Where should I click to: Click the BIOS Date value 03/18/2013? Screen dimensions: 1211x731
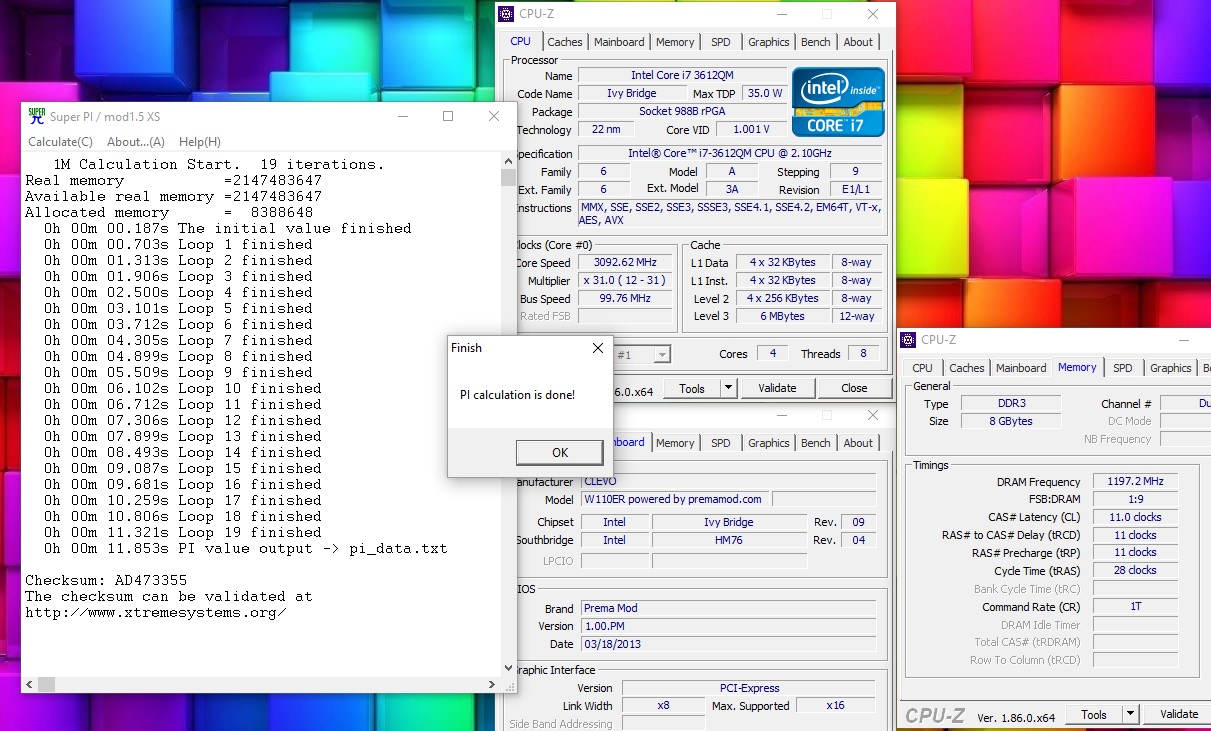(728, 644)
